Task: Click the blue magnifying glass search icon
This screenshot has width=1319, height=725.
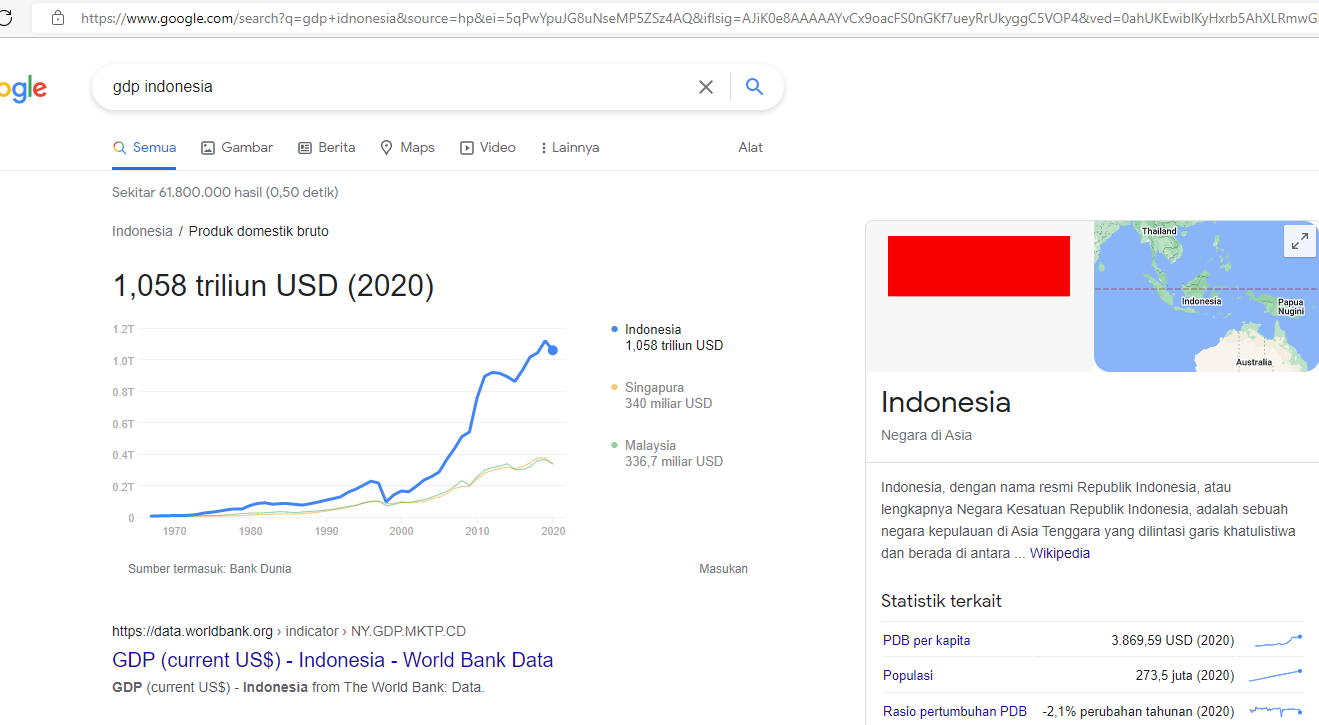Action: (755, 87)
